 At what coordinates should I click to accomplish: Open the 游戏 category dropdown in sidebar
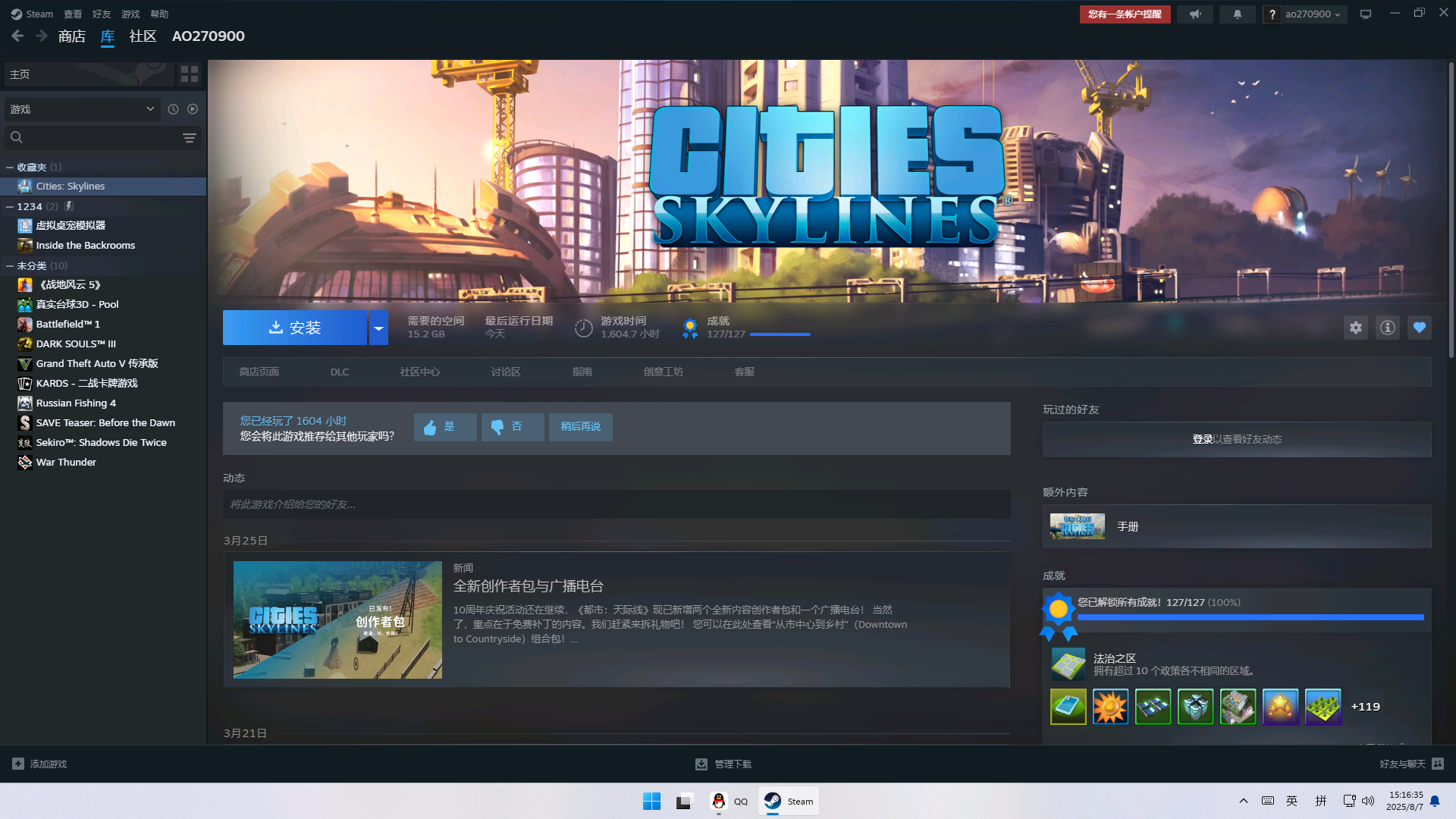tap(82, 109)
